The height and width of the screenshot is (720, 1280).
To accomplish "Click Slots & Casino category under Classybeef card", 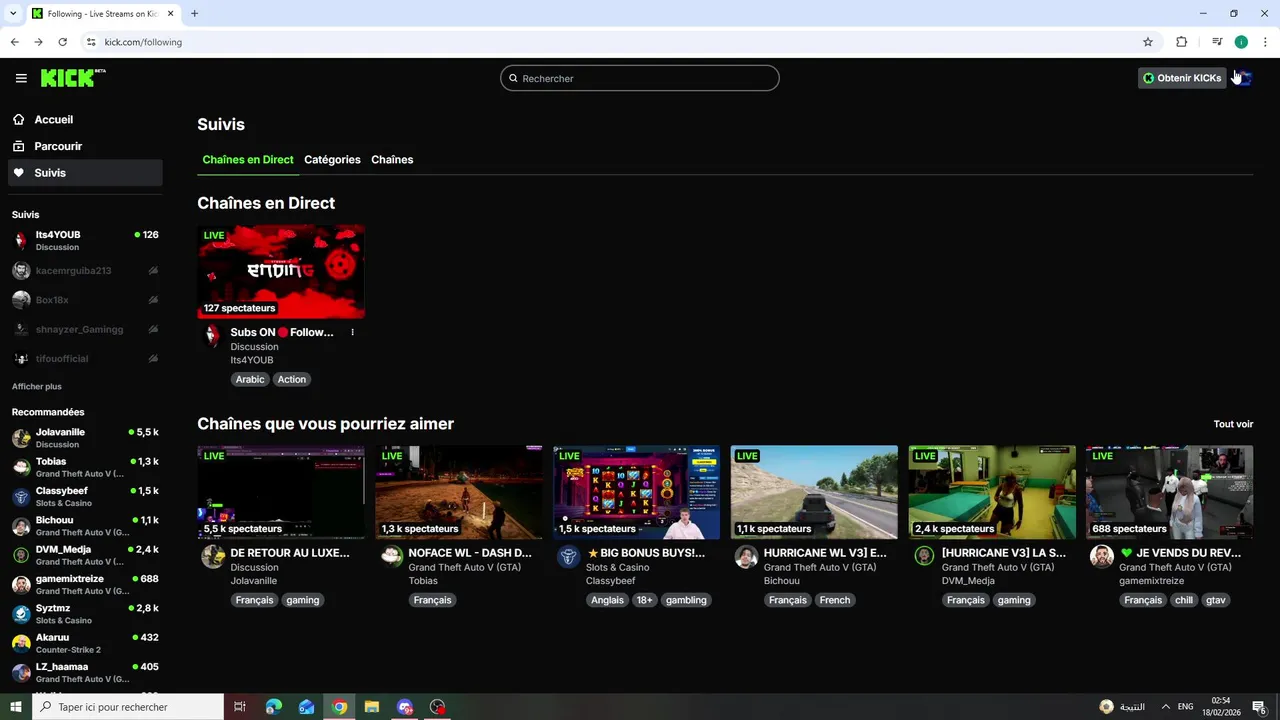I will click(x=617, y=567).
